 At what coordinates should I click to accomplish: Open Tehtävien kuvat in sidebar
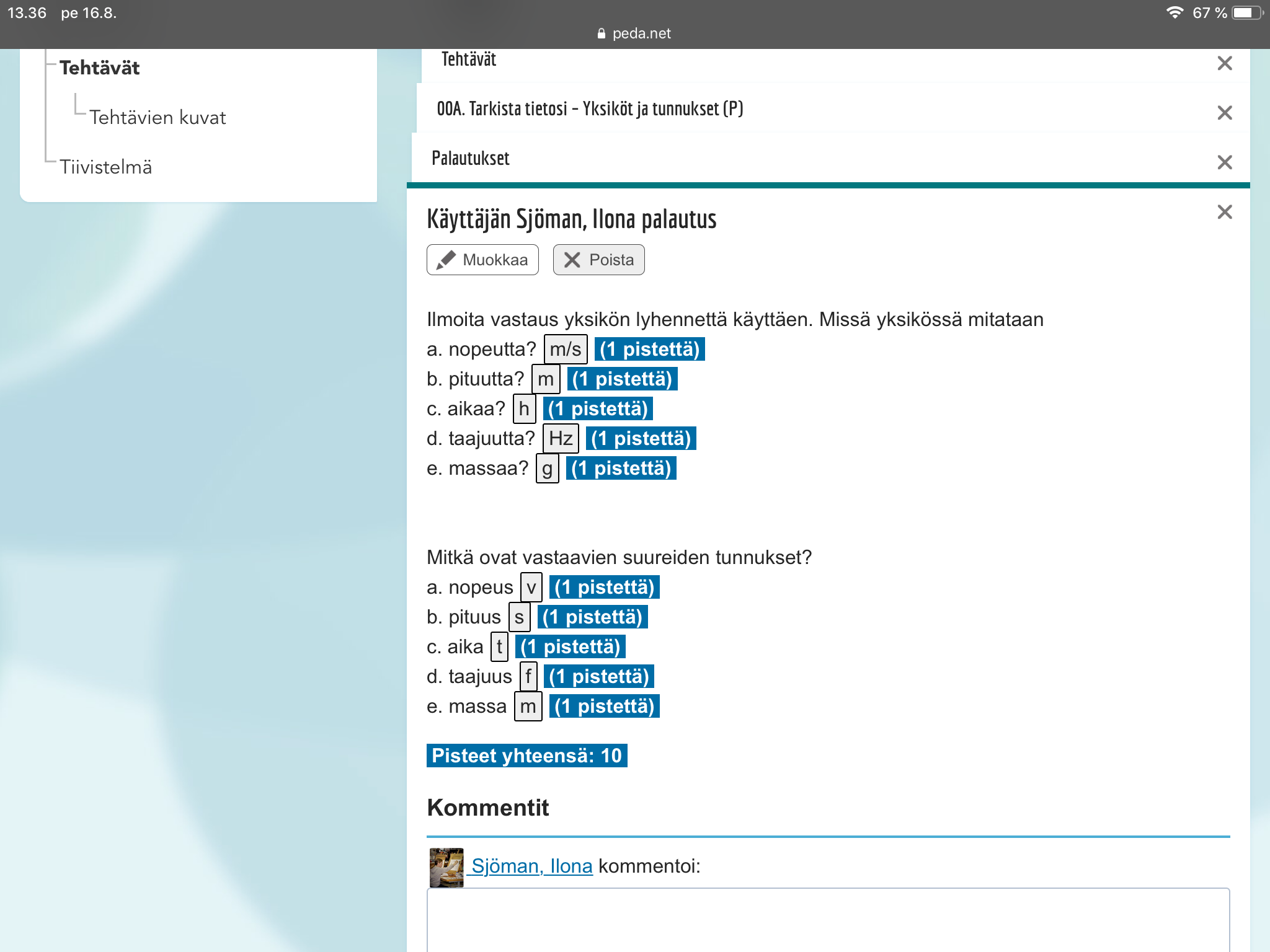coord(158,117)
